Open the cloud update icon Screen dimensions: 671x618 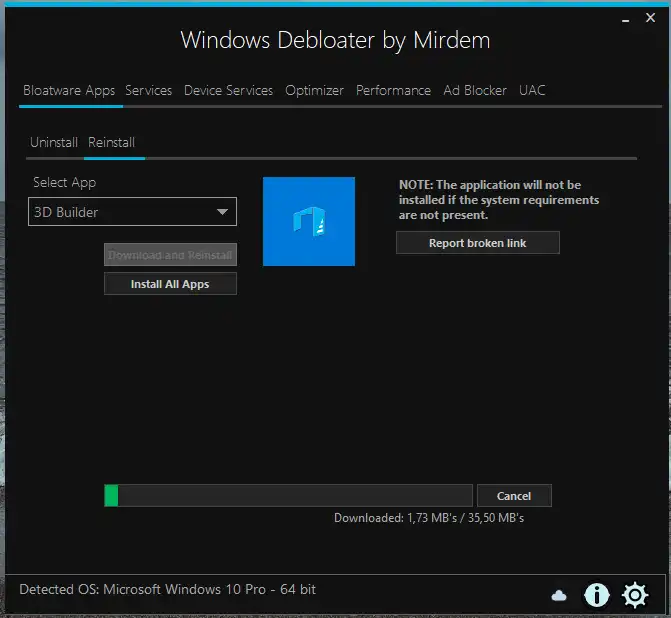pos(559,595)
